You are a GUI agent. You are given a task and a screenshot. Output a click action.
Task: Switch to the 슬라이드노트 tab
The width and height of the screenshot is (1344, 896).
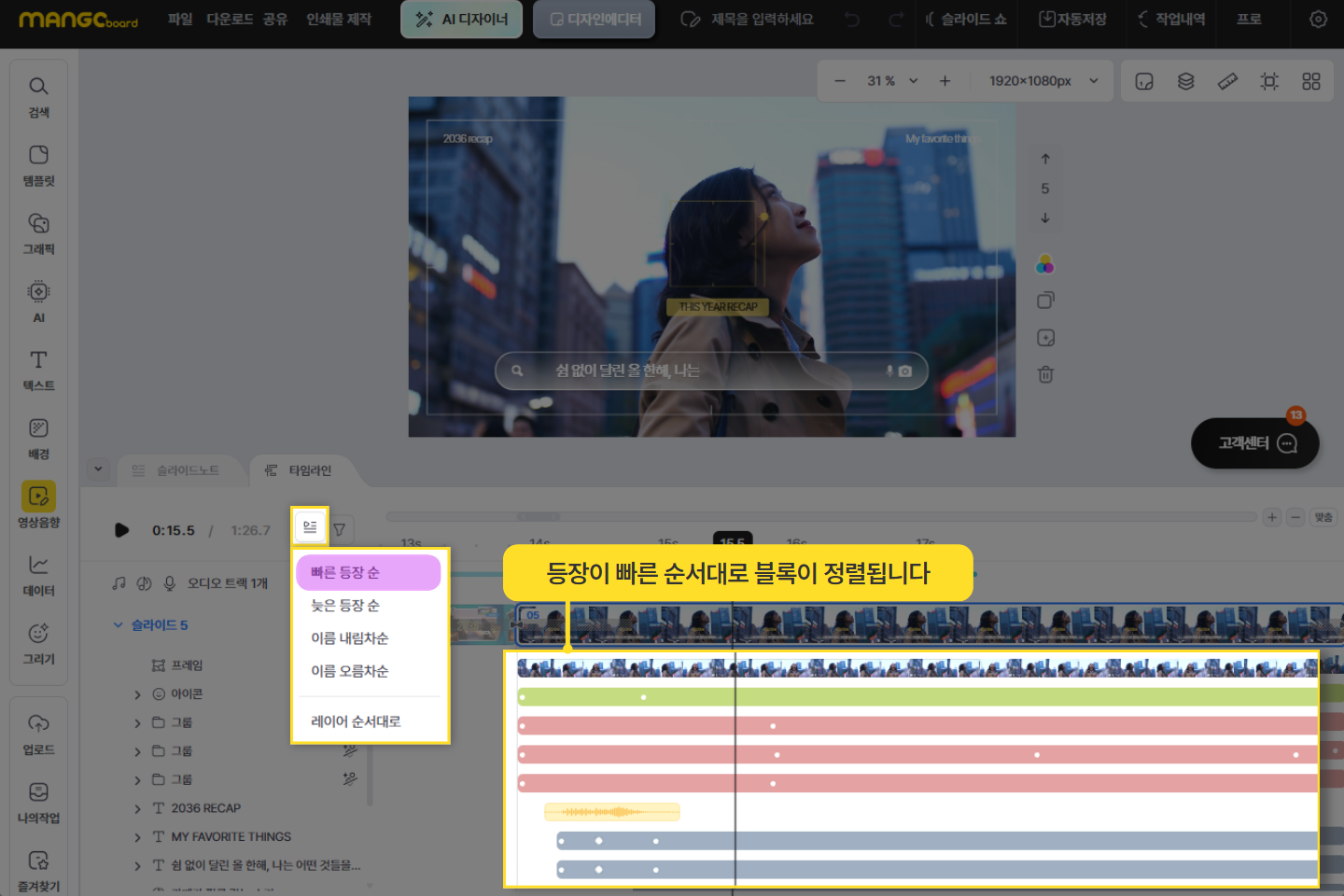click(x=177, y=470)
